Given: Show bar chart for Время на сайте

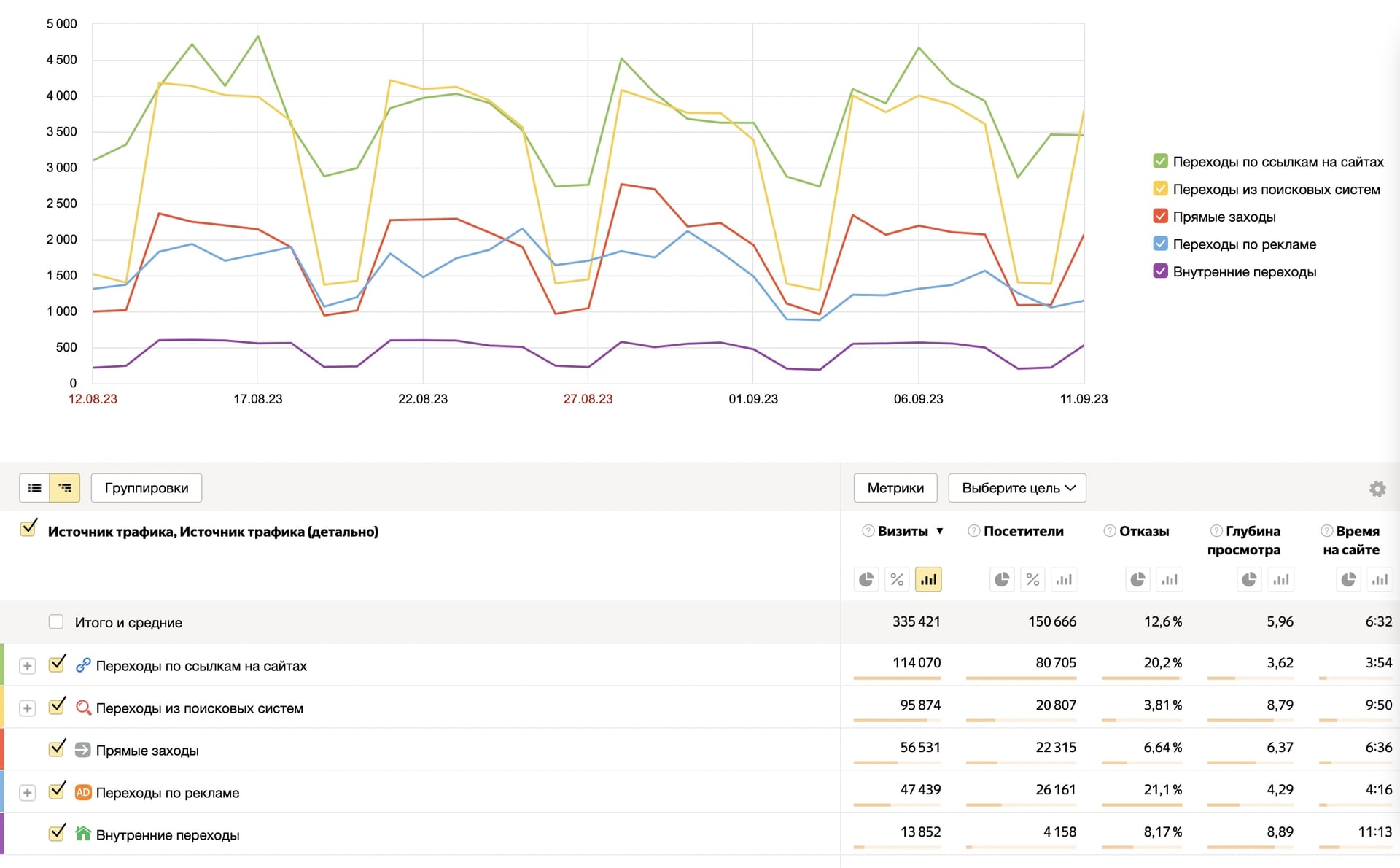Looking at the screenshot, I should (1380, 580).
